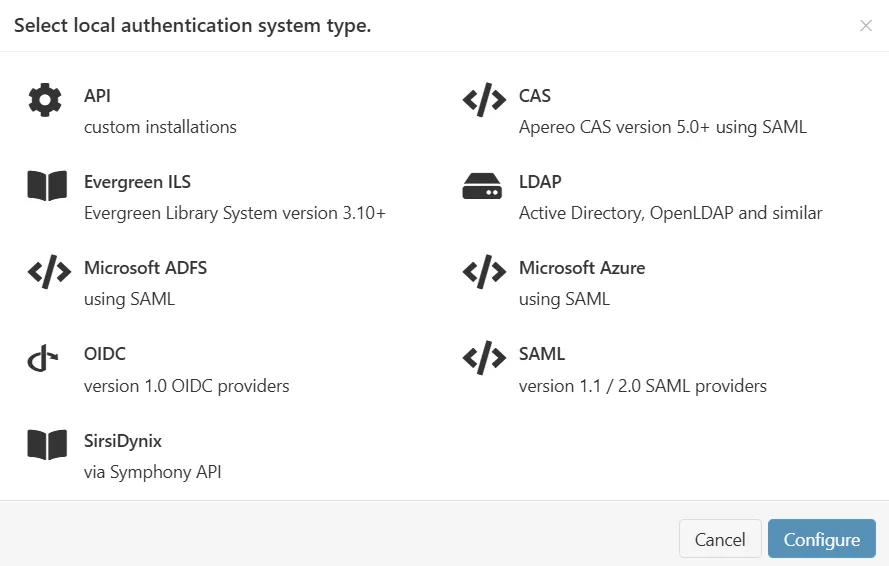889x566 pixels.
Task: Click 'via Symphony API' description
Action: pos(153,472)
